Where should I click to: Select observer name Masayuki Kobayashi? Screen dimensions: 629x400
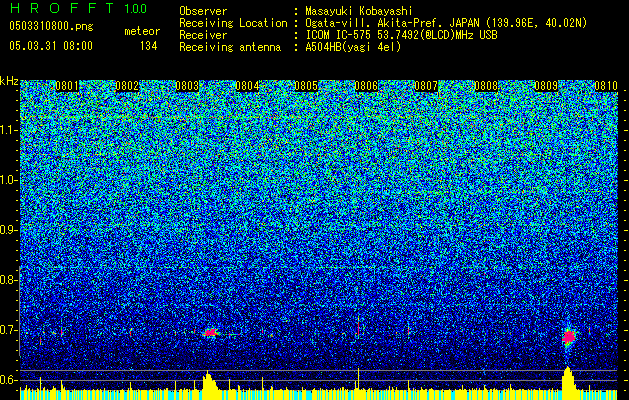358,11
